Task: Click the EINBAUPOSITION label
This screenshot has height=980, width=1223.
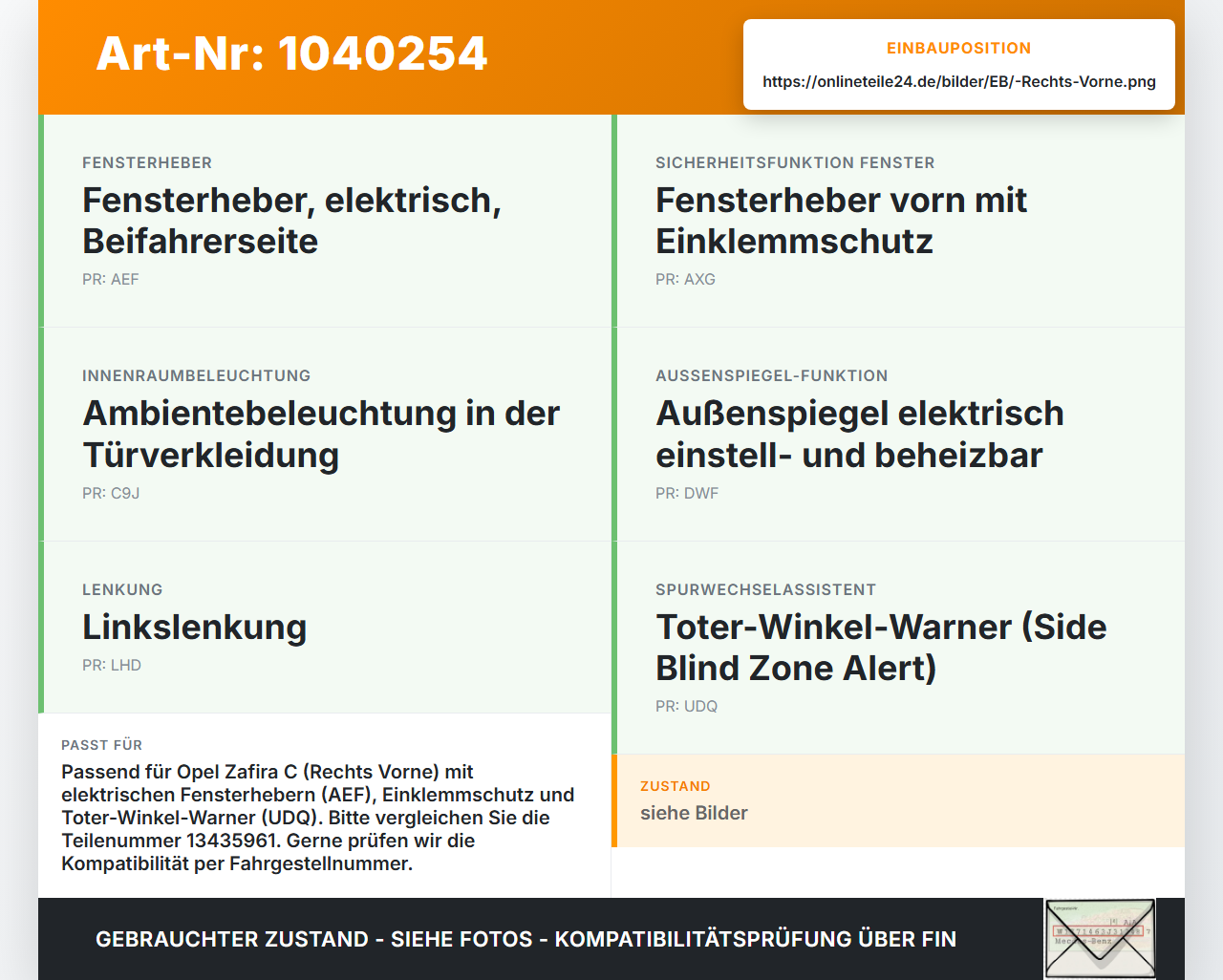Action: [x=959, y=48]
